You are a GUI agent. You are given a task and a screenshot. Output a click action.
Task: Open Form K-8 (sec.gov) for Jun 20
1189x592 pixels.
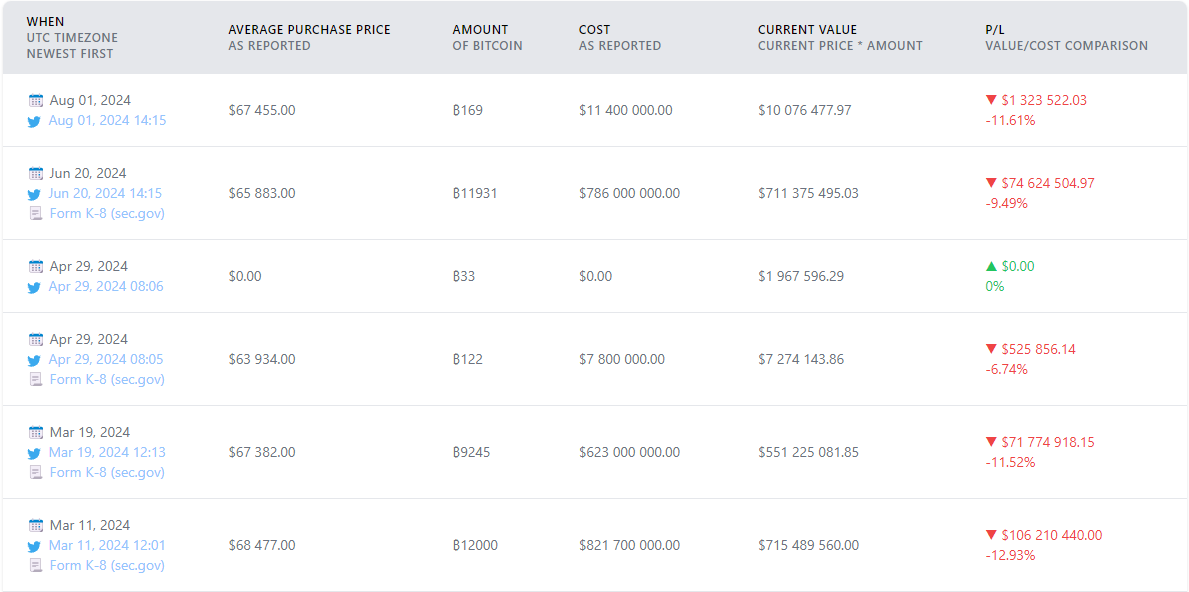coord(107,213)
